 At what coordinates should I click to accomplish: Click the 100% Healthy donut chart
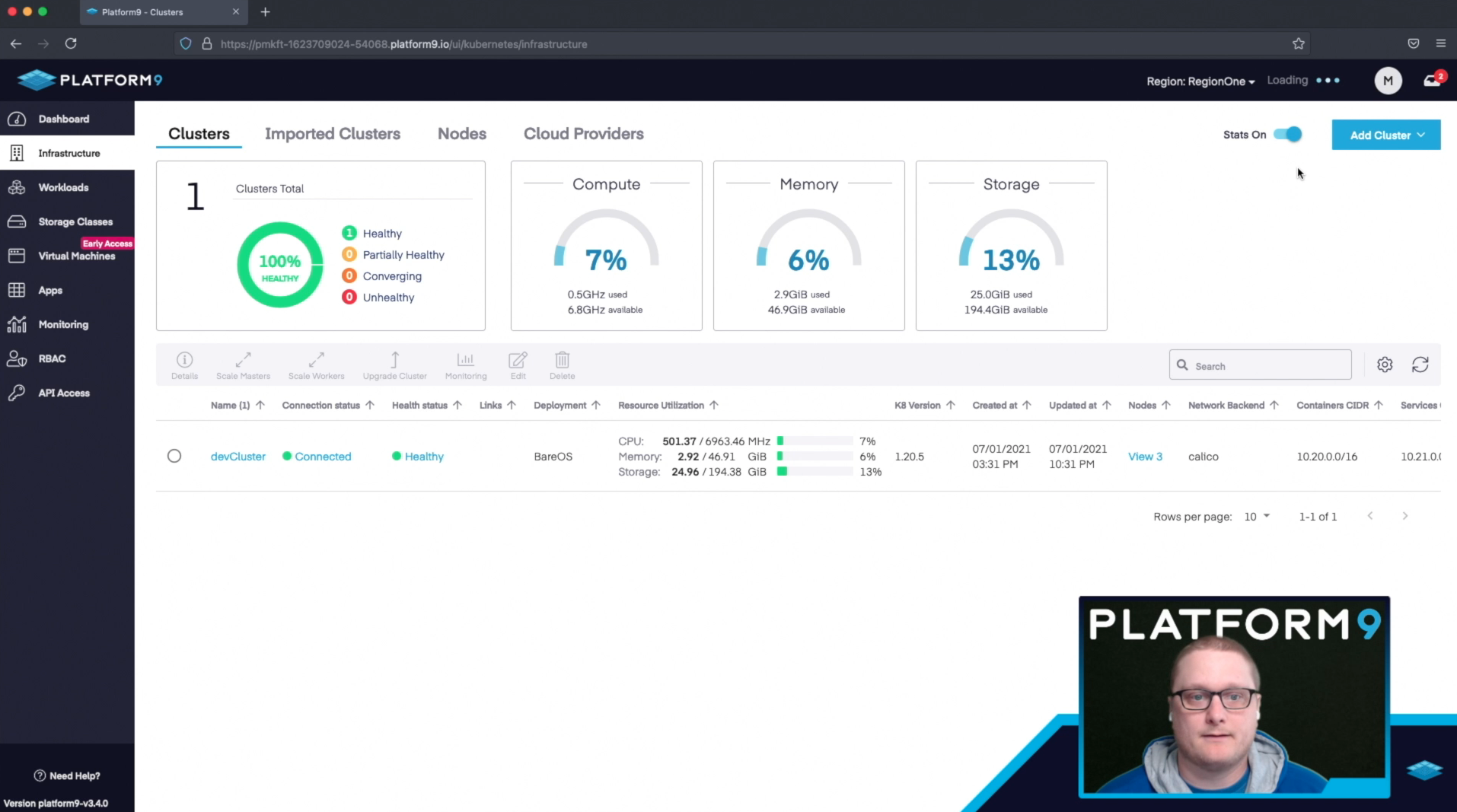280,265
